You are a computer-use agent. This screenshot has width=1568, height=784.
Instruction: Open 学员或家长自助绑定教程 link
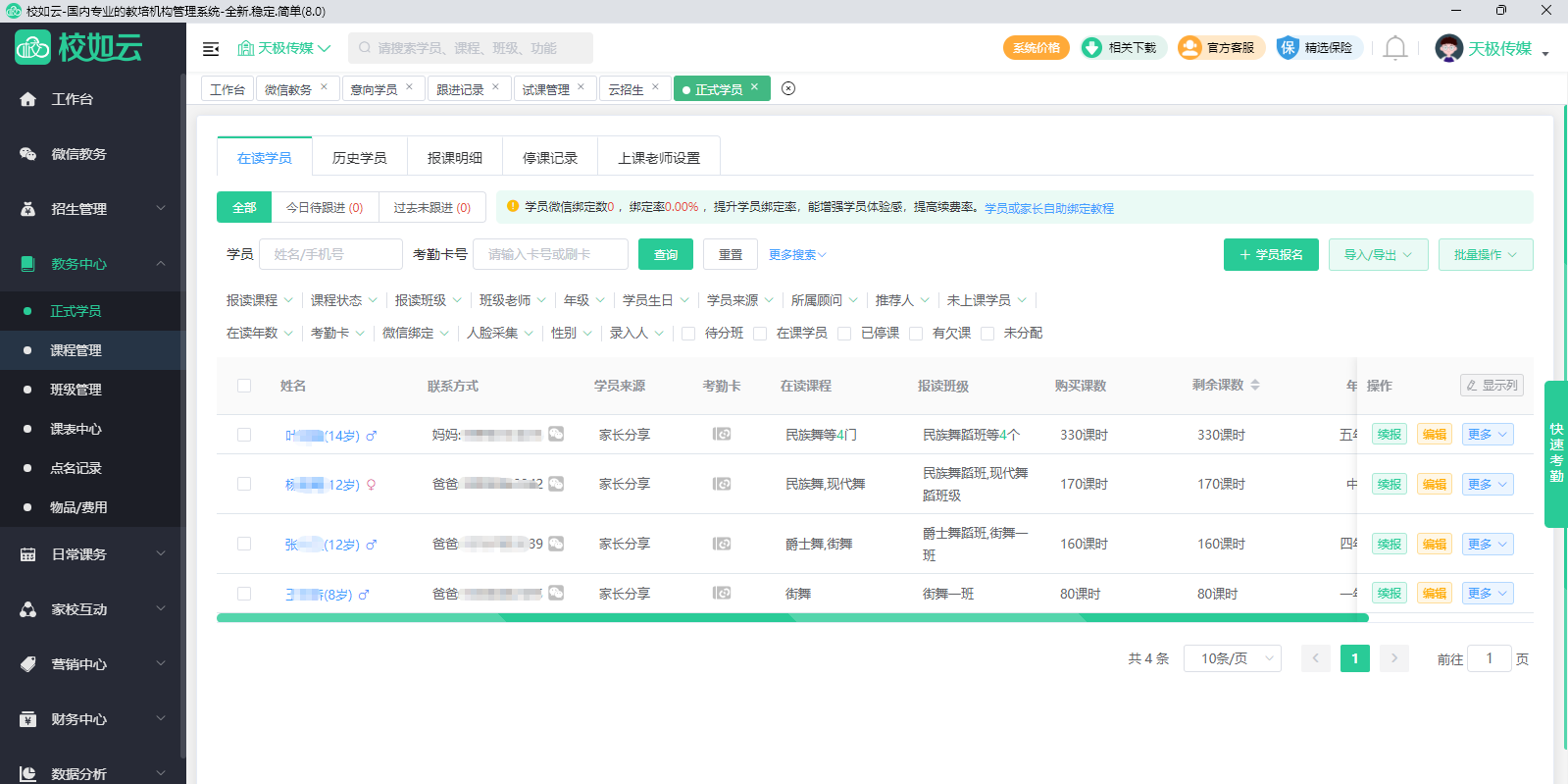(1048, 208)
